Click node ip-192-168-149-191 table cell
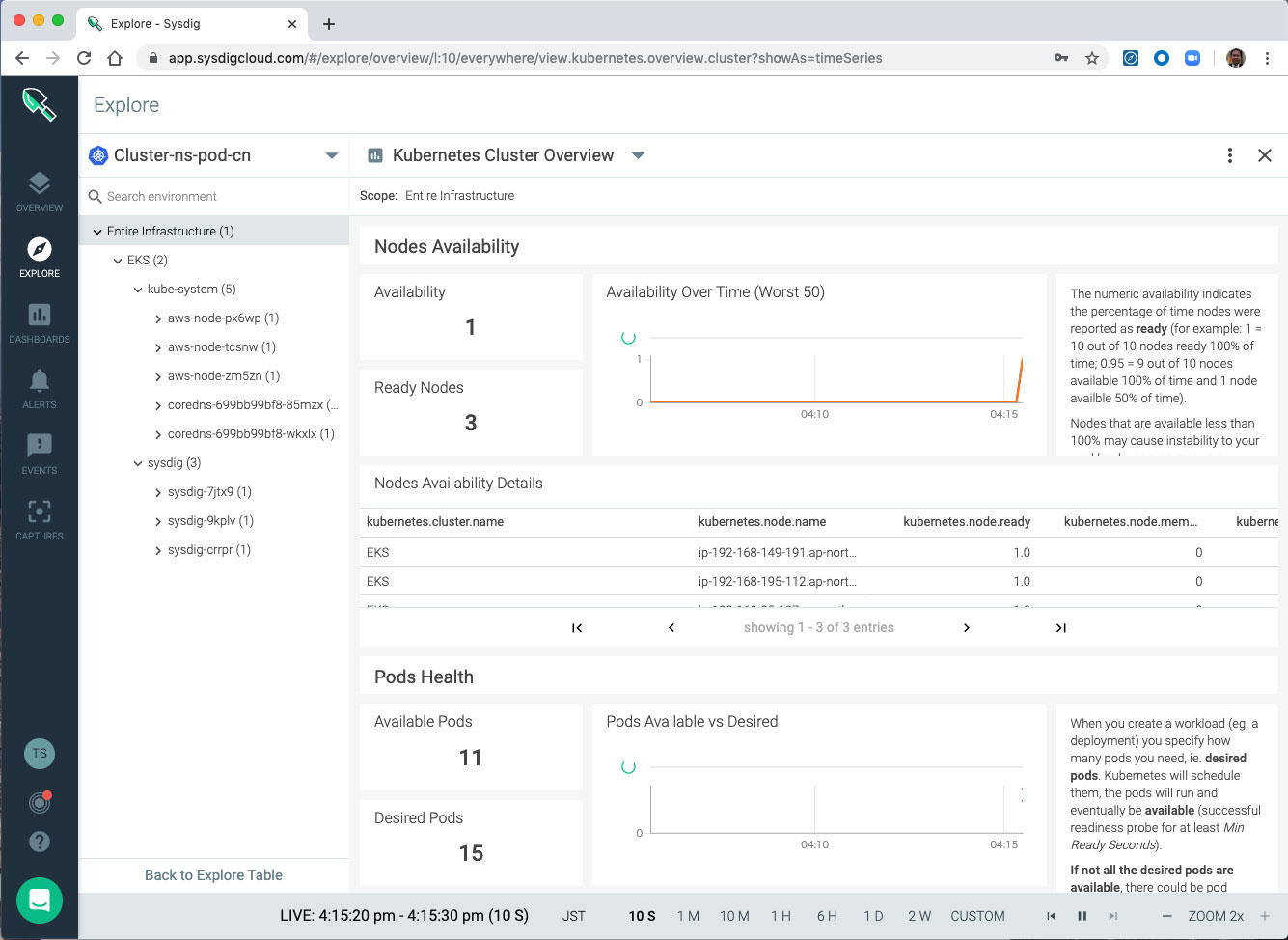Screen dimensions: 1288x940 [777, 553]
